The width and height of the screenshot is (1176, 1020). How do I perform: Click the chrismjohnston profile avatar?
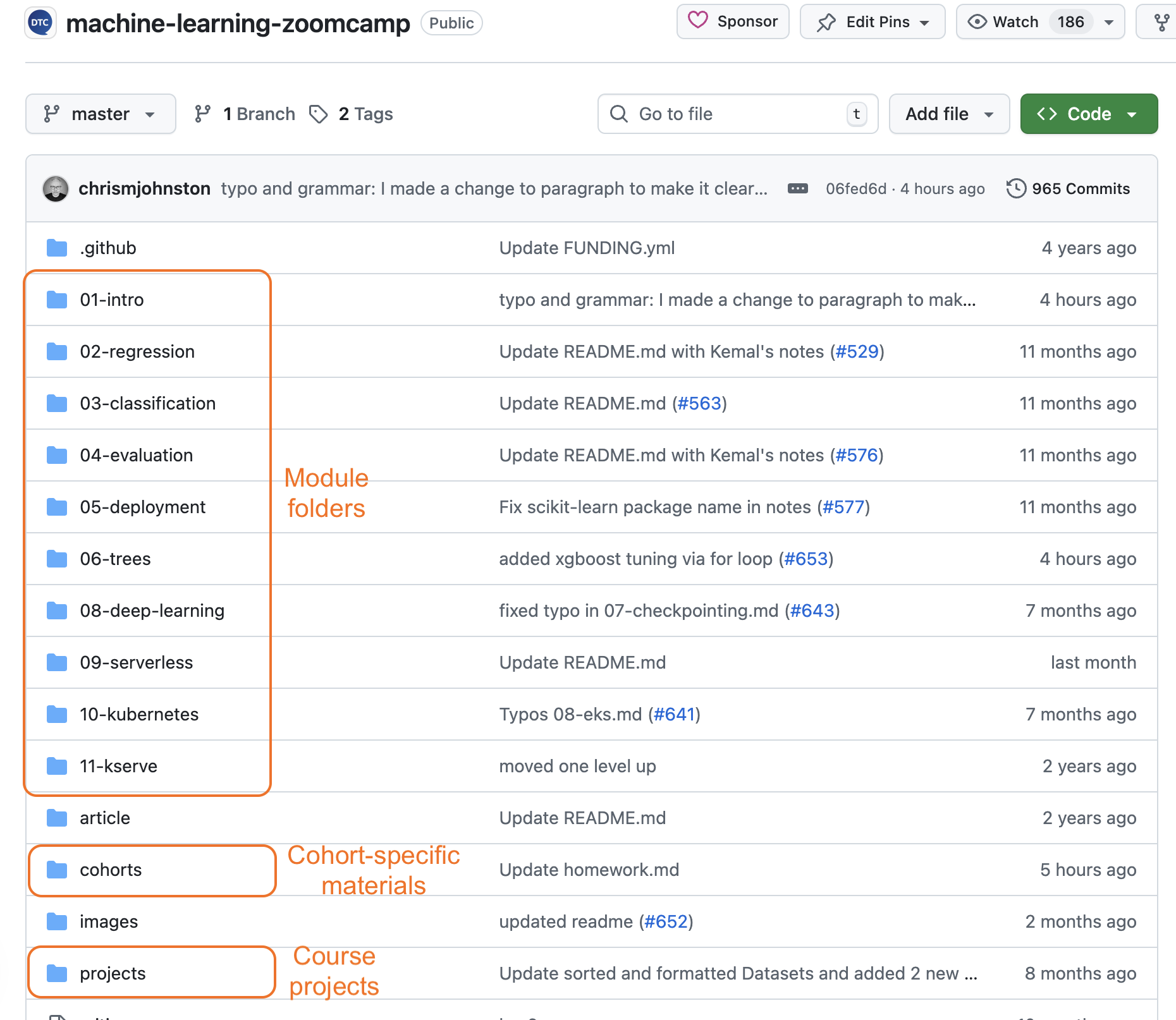click(x=56, y=189)
